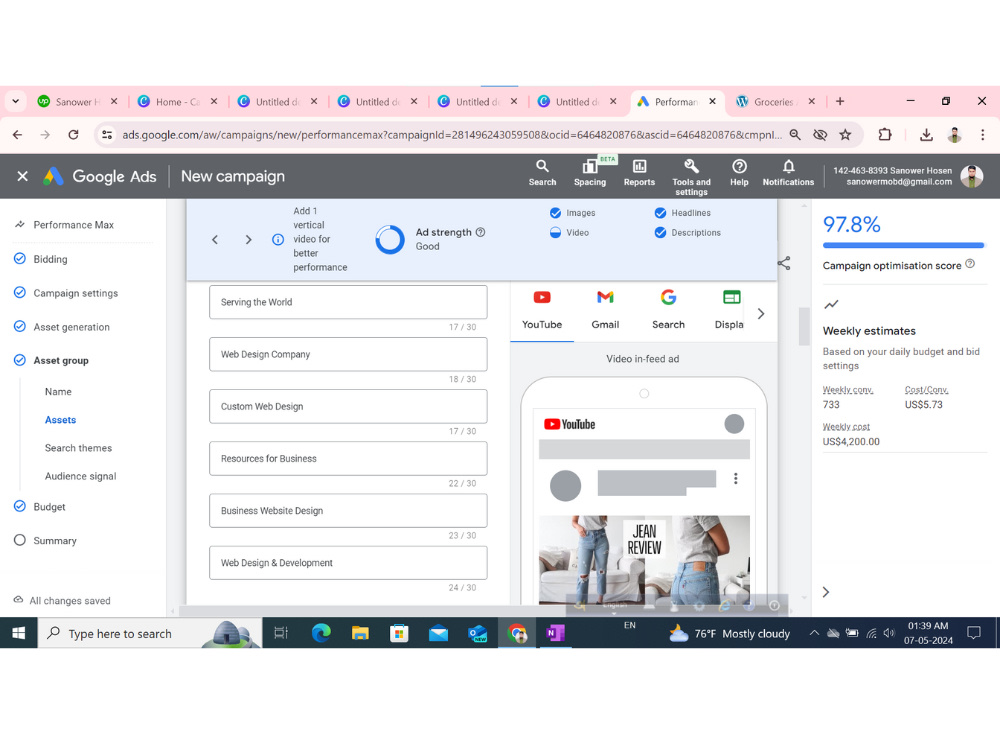Click the Video status indicator

pyautogui.click(x=555, y=233)
